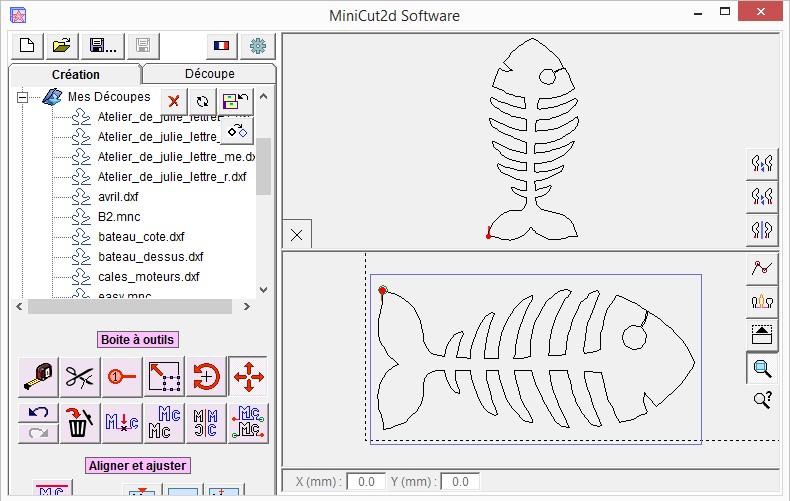The height and width of the screenshot is (501, 790).
Task: Click the diamond shapes transform icon
Action: click(237, 131)
